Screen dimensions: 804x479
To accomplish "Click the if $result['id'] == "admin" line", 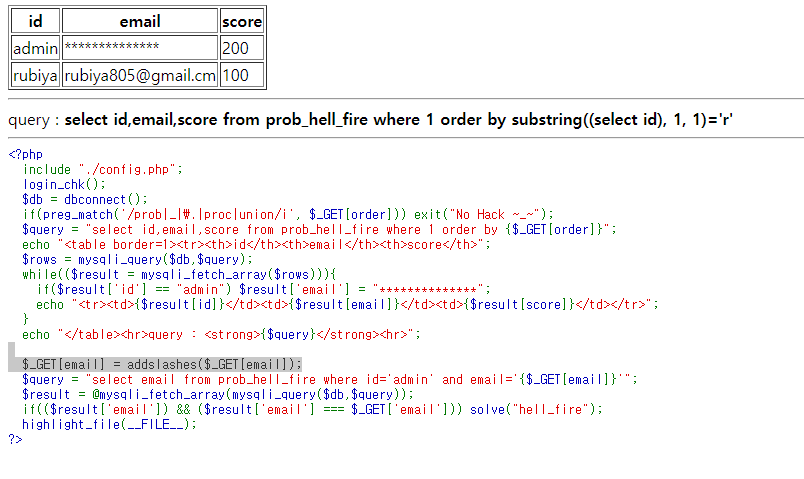I will [x=264, y=289].
